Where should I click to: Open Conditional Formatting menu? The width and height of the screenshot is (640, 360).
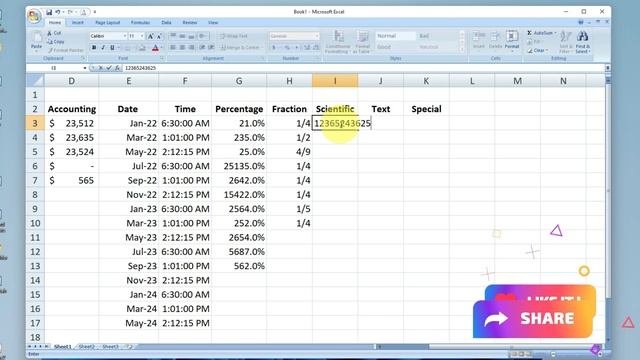pyautogui.click(x=338, y=42)
